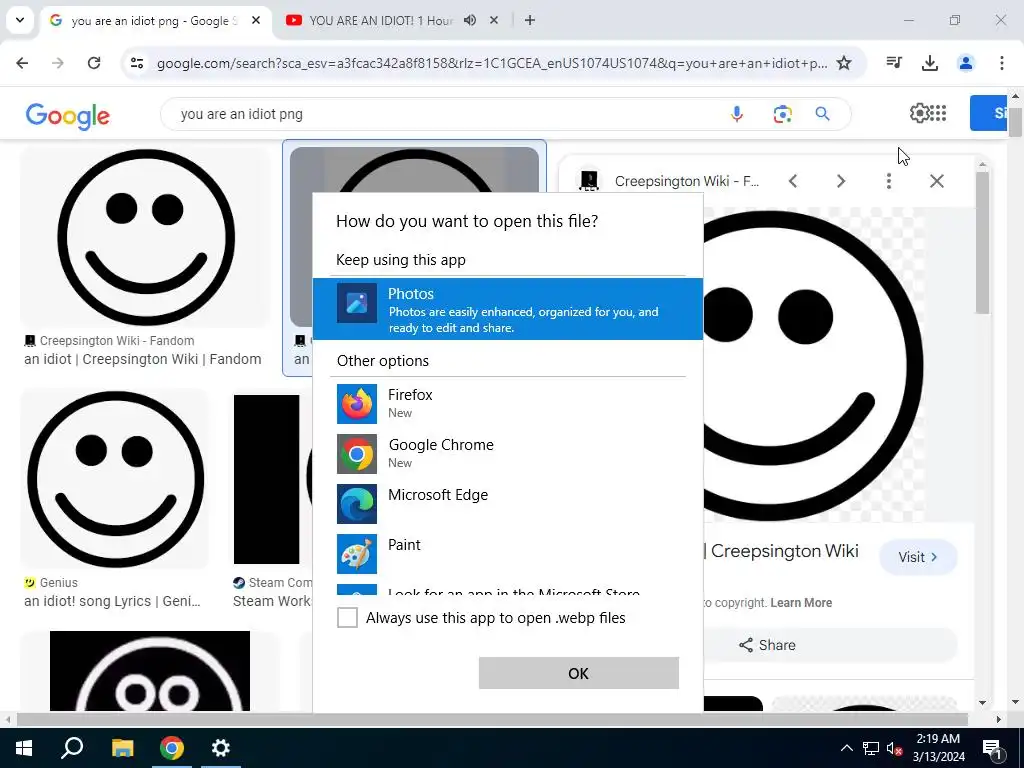Click the Google logo
This screenshot has width=1024, height=768.
click(x=68, y=116)
